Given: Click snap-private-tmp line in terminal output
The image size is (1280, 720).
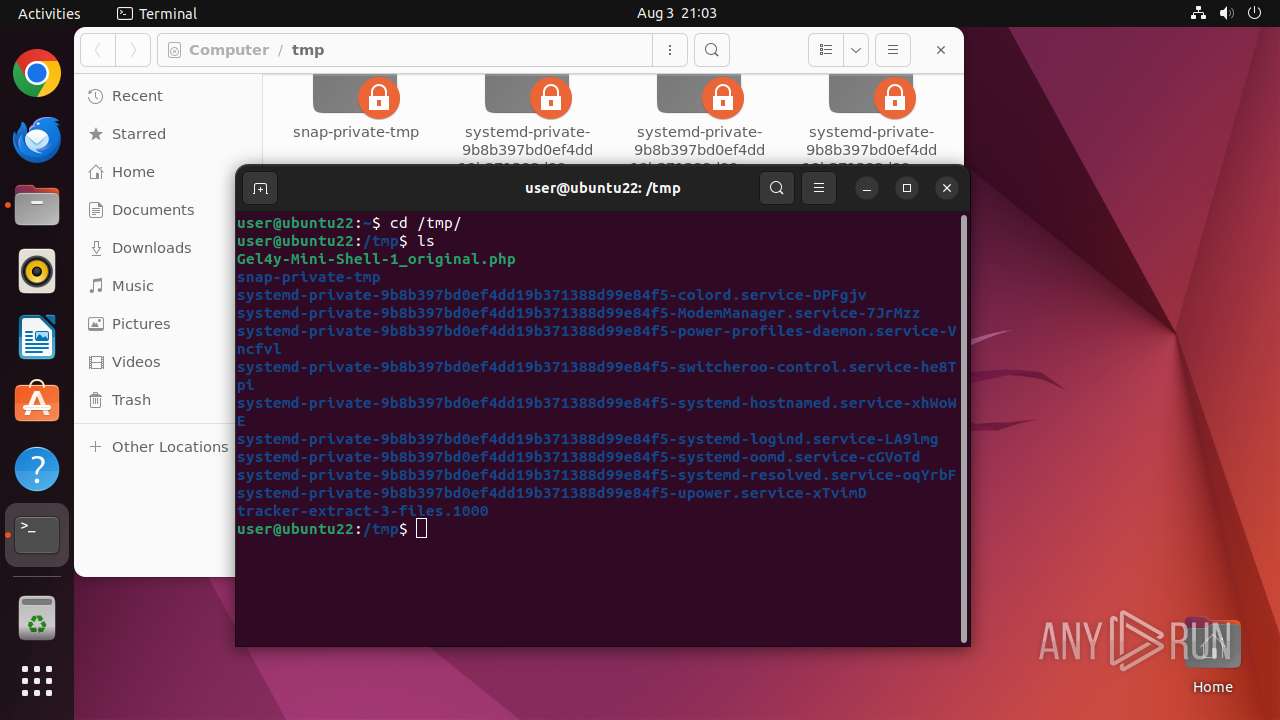Looking at the screenshot, I should (309, 277).
